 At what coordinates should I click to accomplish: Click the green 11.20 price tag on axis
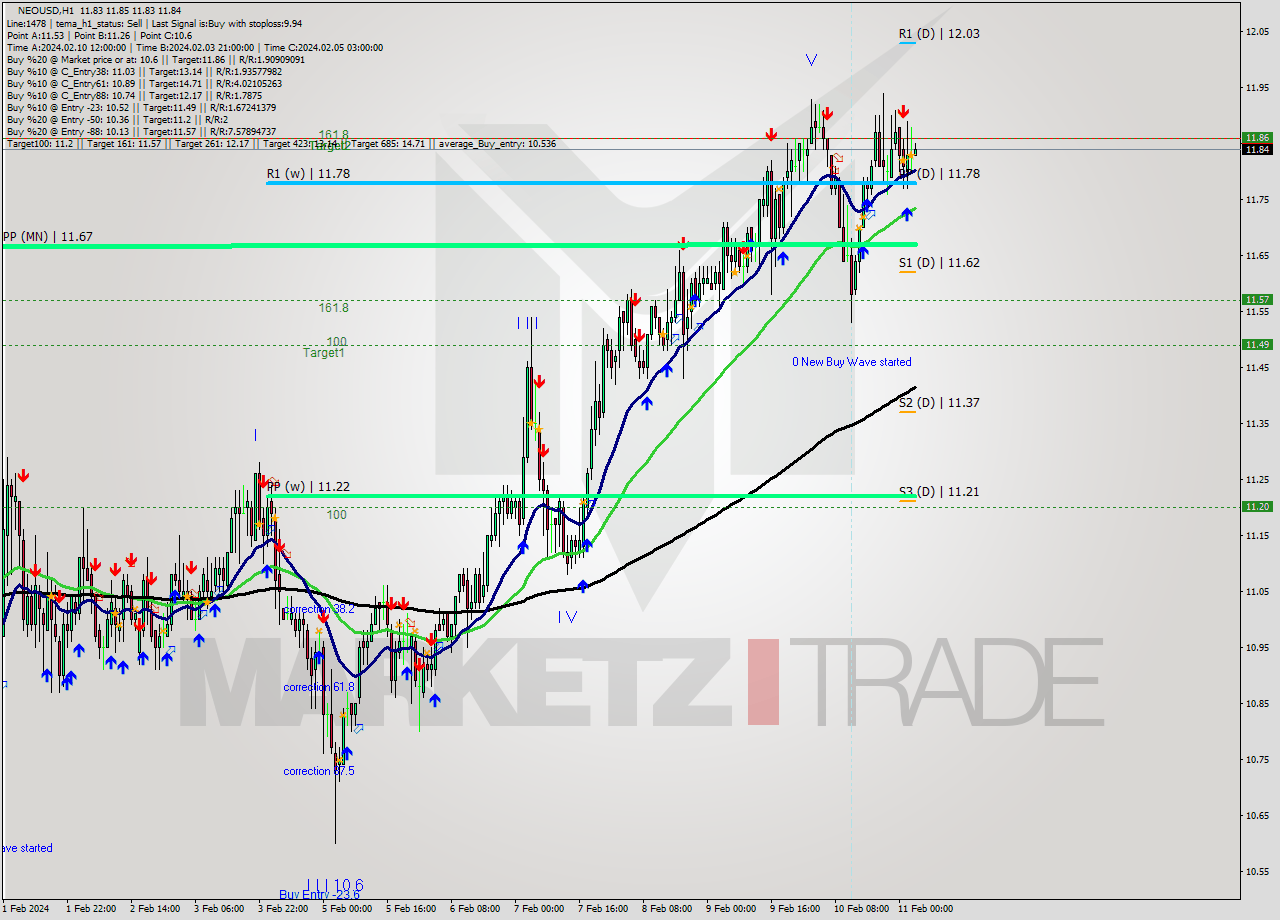tap(1257, 506)
